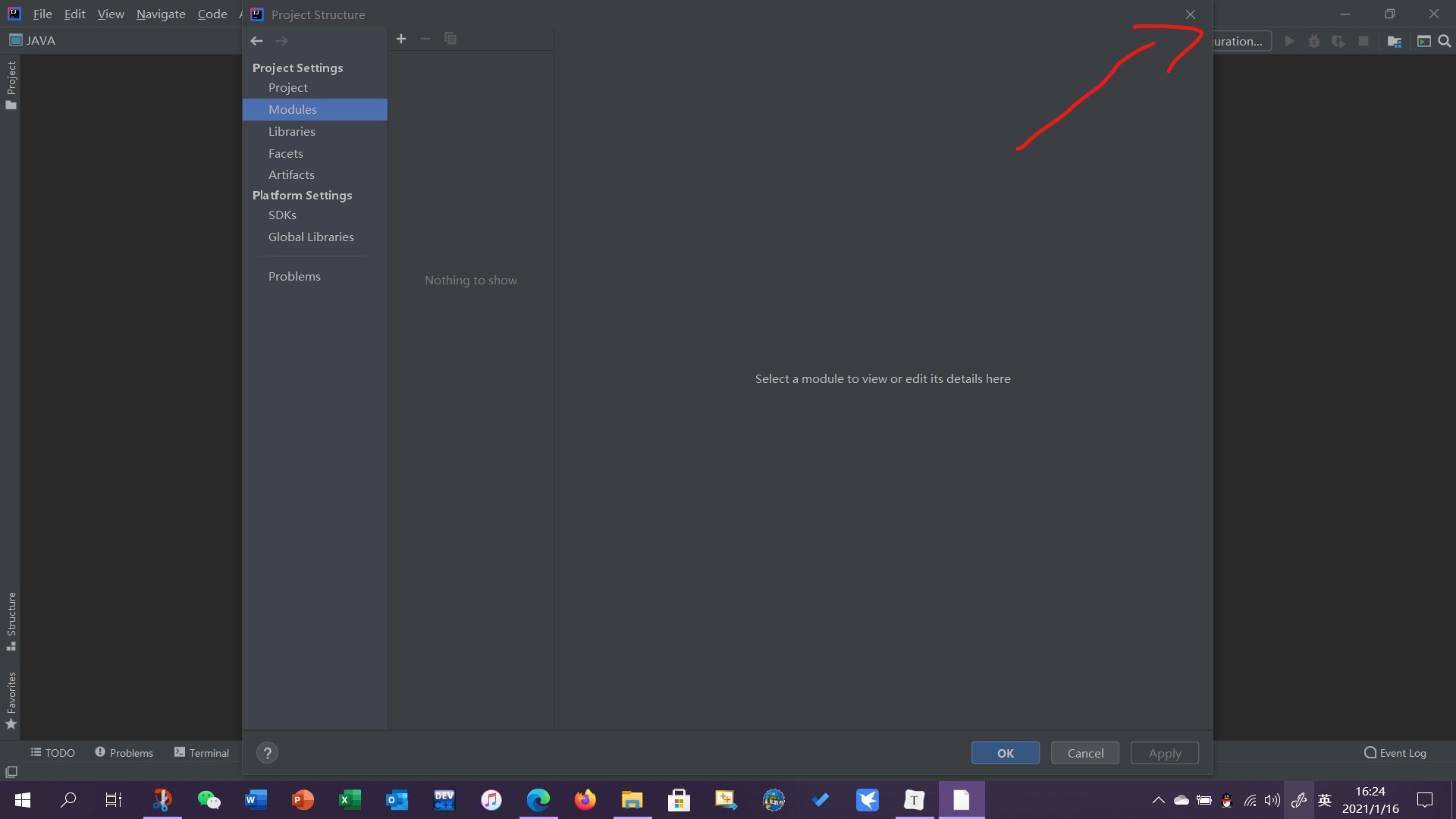Toggle tool window bars icon in corner
Viewport: 1456px width, 819px height.
coord(11,772)
